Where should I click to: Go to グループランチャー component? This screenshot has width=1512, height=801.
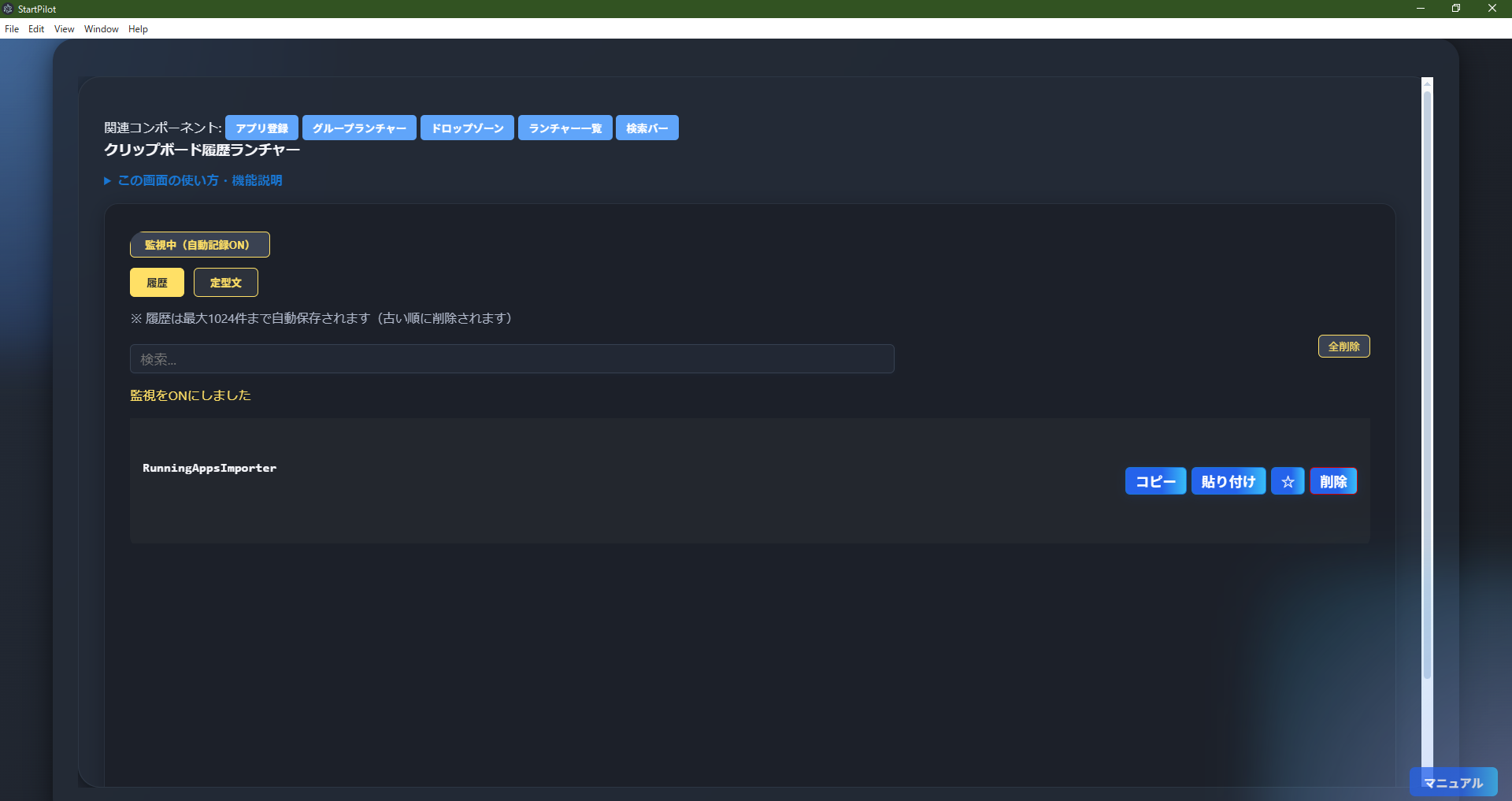(x=359, y=128)
